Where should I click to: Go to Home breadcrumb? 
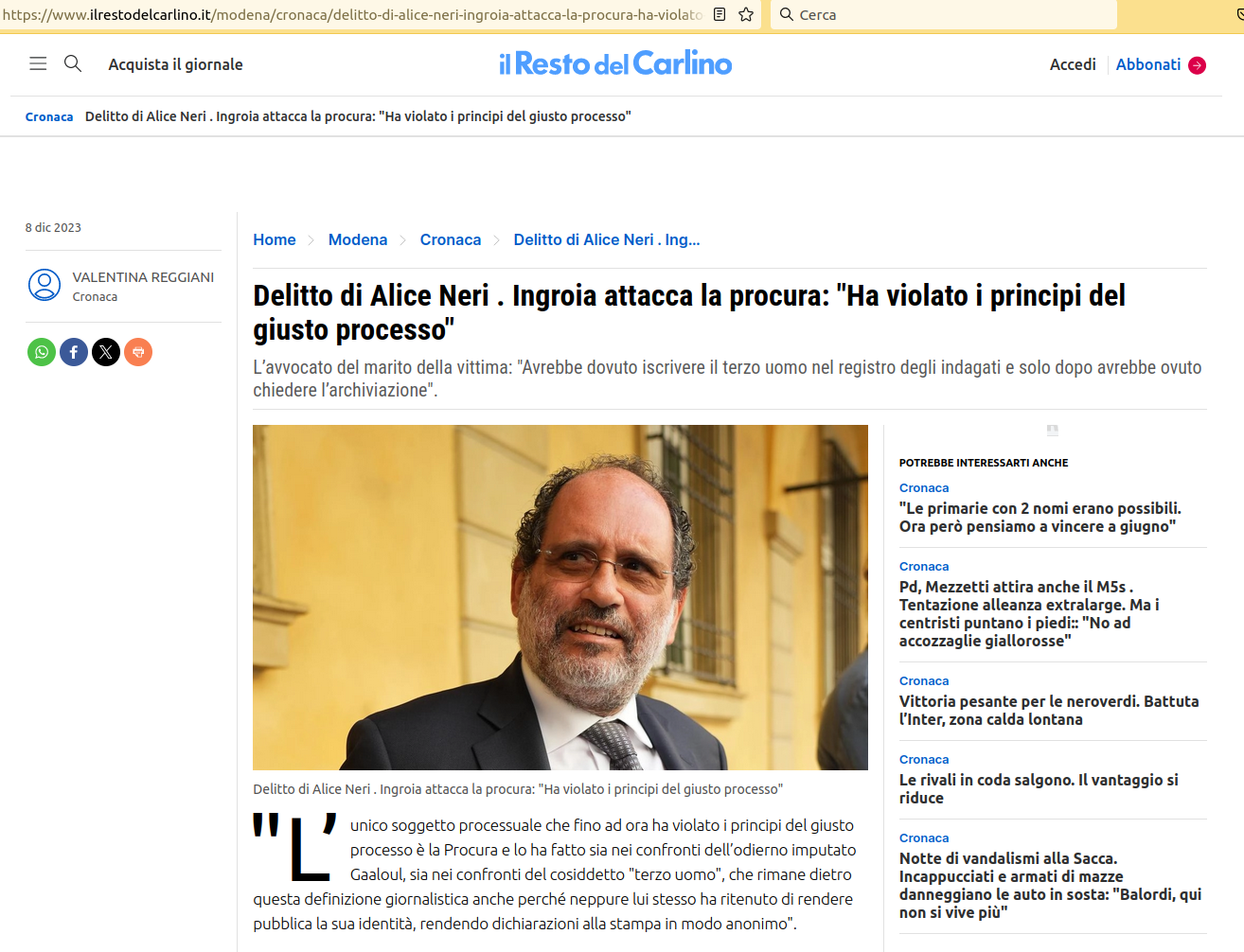(275, 239)
